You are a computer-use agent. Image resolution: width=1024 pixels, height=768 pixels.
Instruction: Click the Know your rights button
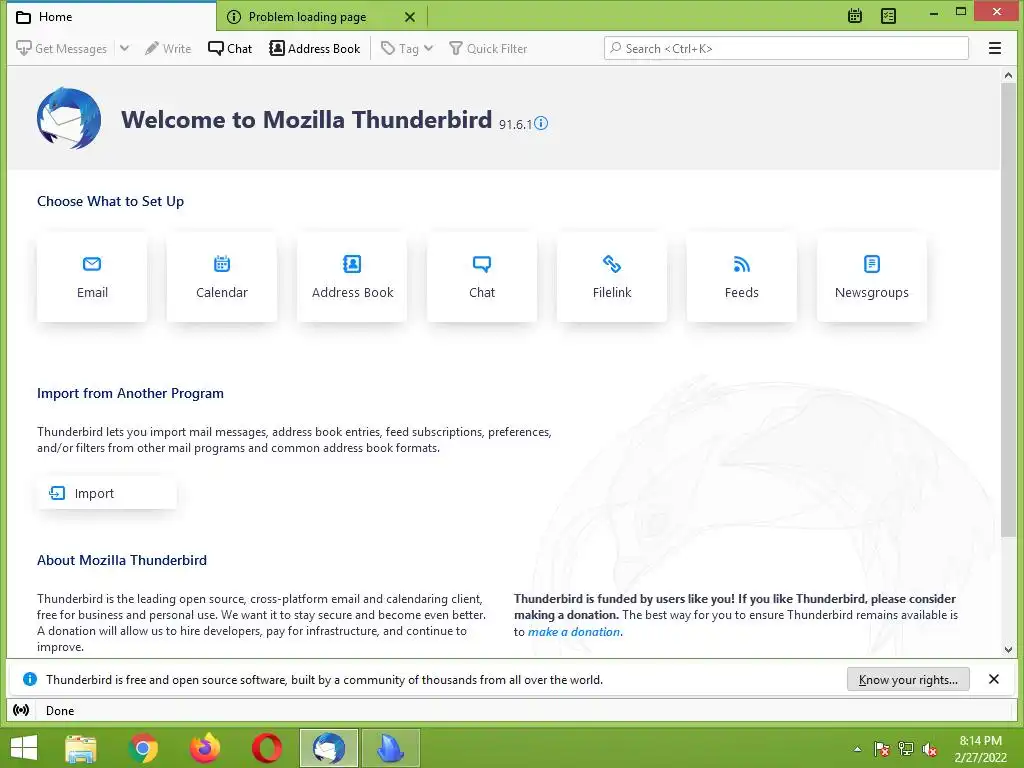pos(908,679)
